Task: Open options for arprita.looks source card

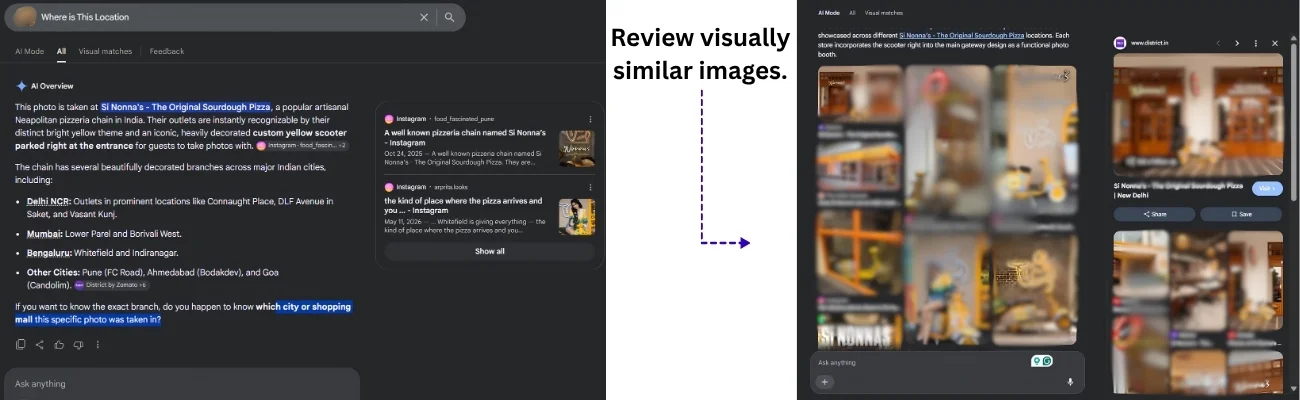Action: pyautogui.click(x=590, y=187)
